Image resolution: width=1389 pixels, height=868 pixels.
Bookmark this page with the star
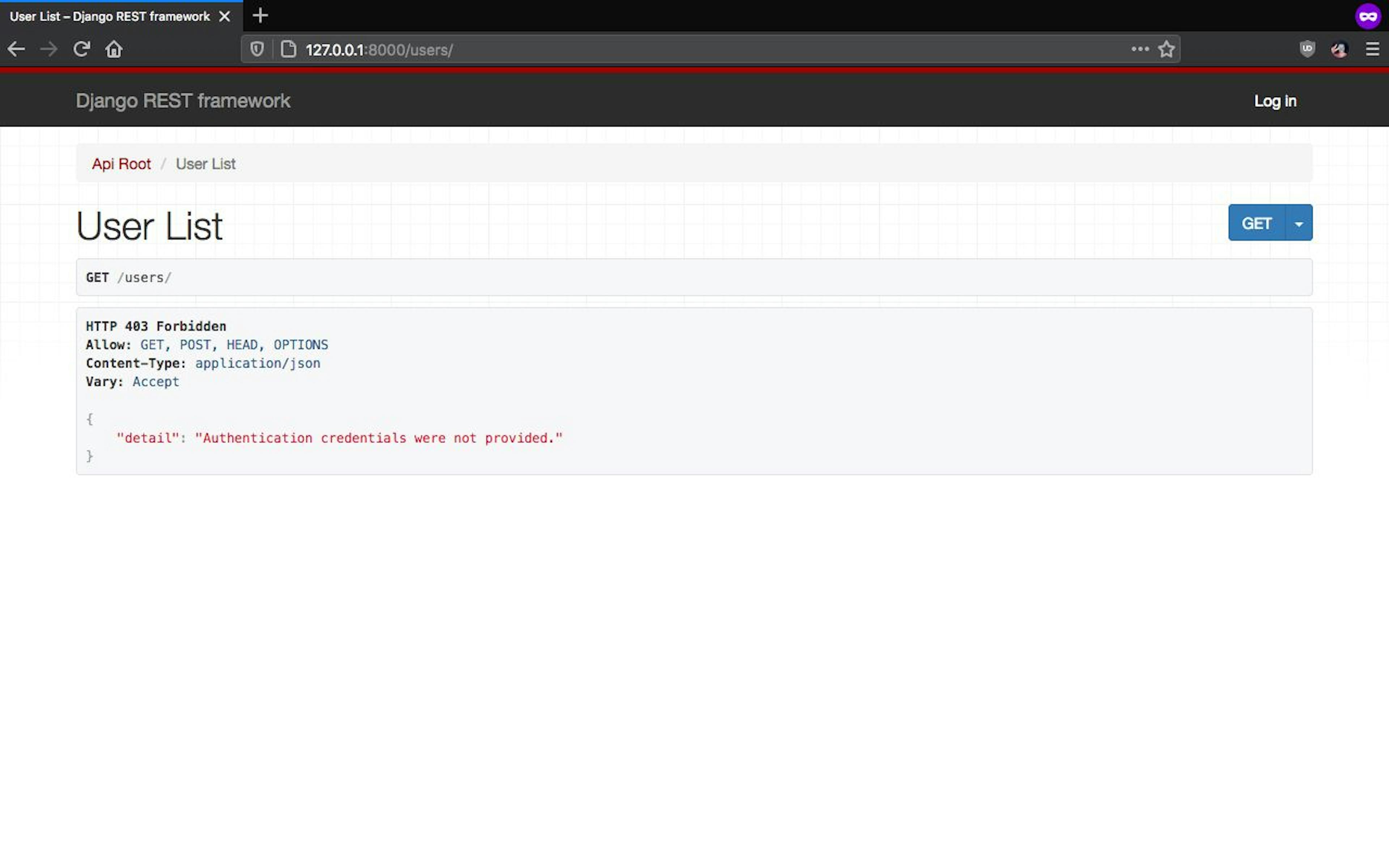pos(1166,50)
